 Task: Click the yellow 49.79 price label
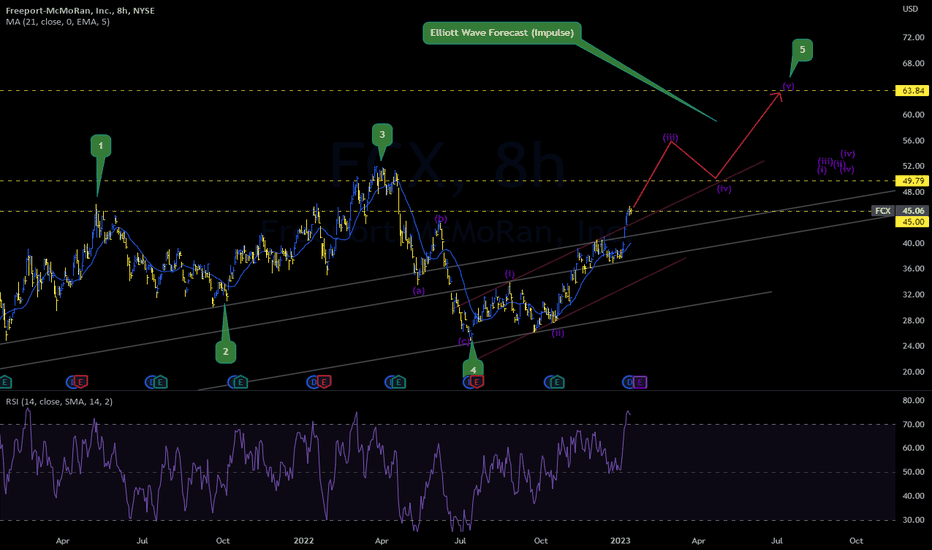pos(912,181)
